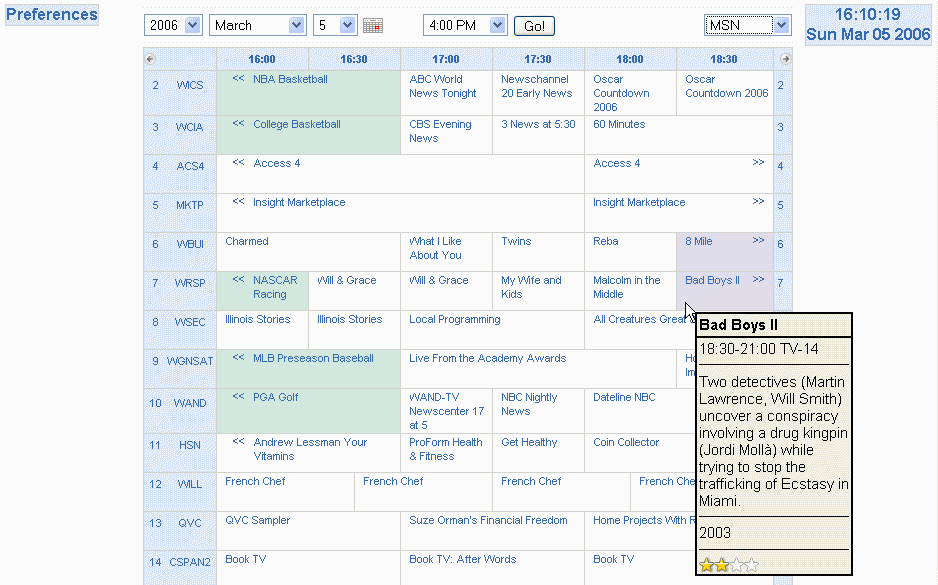Click the 16:10:19 clock display
The height and width of the screenshot is (585, 938).
(867, 14)
